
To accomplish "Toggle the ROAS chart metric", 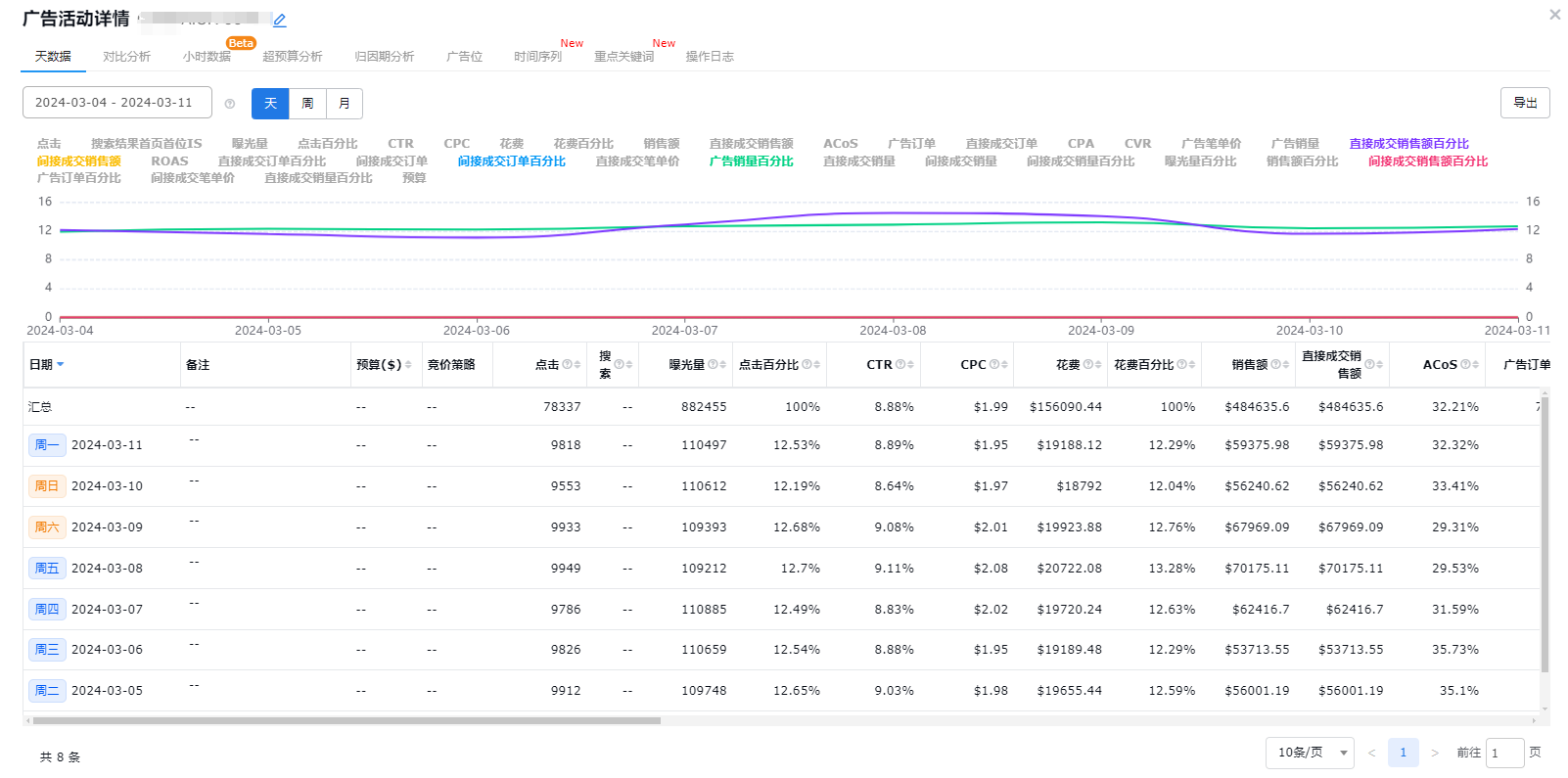I will click(169, 161).
